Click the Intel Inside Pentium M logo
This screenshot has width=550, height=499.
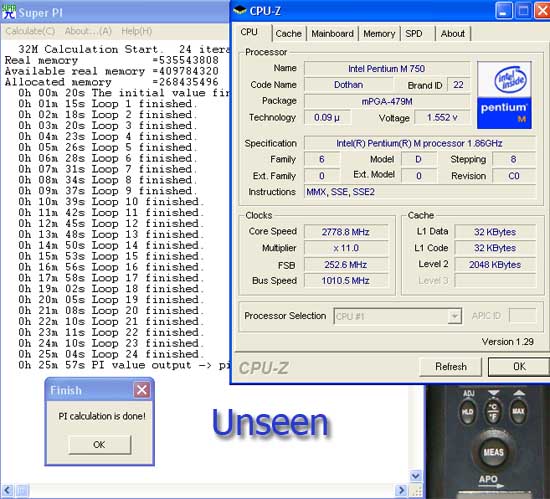[504, 95]
